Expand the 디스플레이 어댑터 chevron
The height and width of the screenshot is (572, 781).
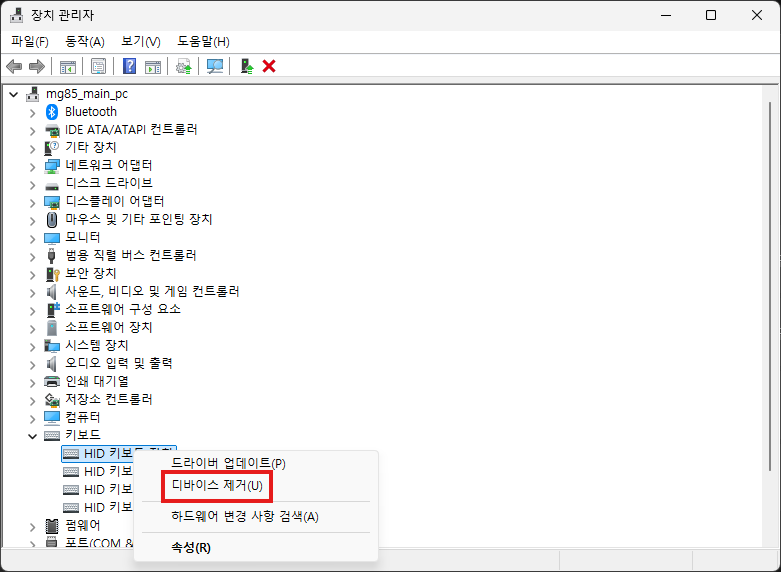[x=33, y=203]
